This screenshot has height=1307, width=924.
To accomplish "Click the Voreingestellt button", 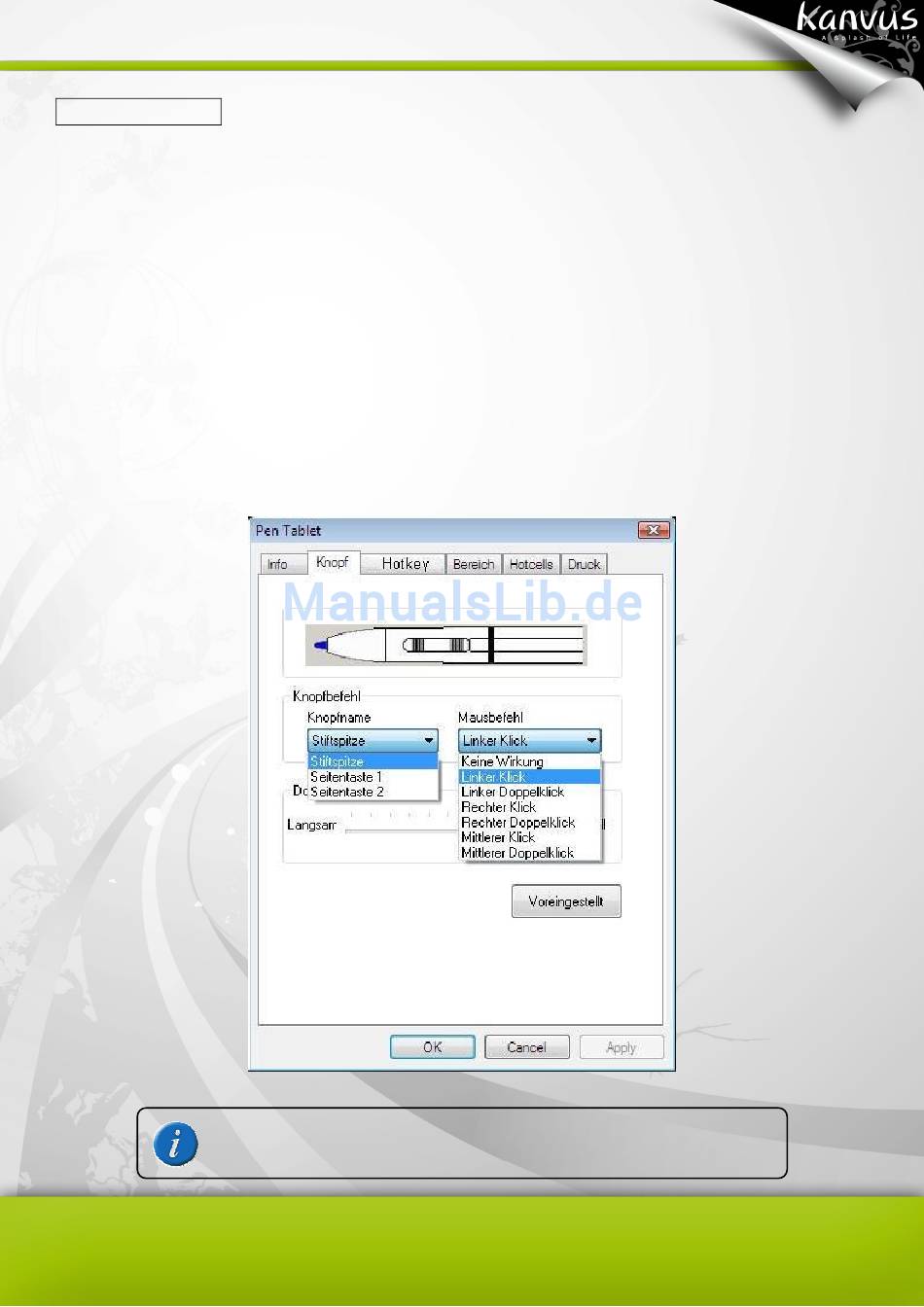I will tap(566, 901).
